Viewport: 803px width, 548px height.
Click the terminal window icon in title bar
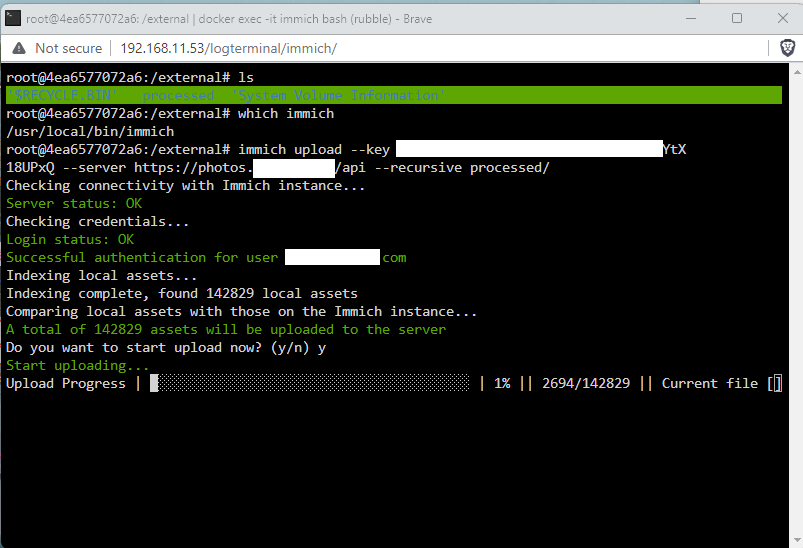13,18
